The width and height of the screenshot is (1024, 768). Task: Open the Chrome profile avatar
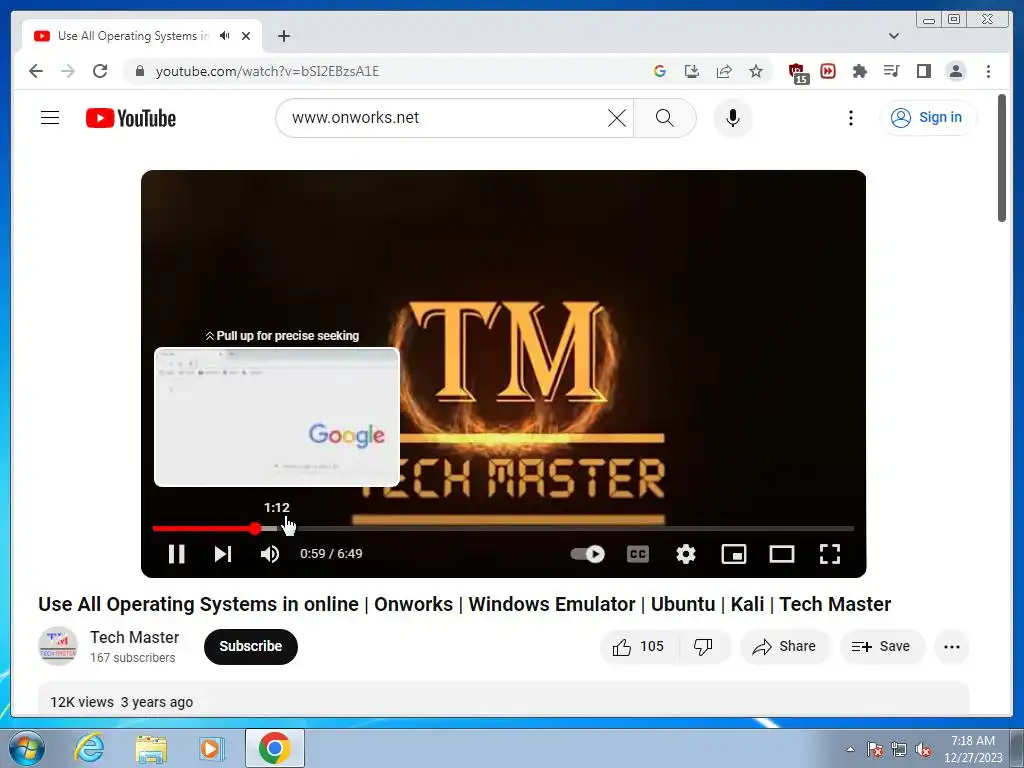tap(956, 71)
